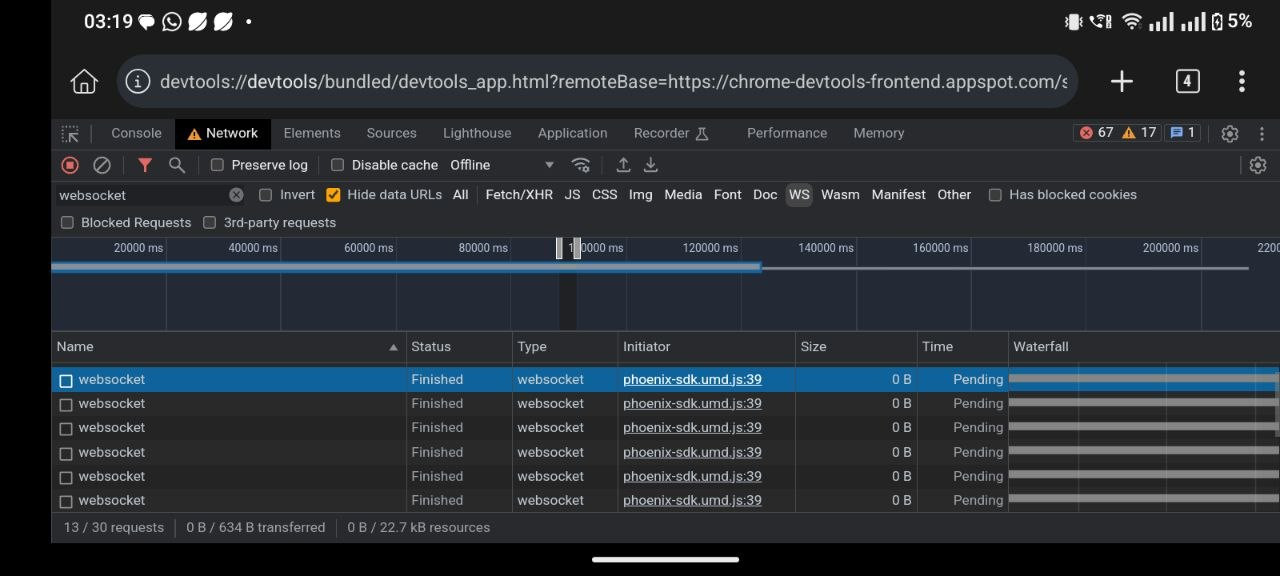Select the inspect element picker icon
Screen dimensions: 1280x576
[70, 133]
